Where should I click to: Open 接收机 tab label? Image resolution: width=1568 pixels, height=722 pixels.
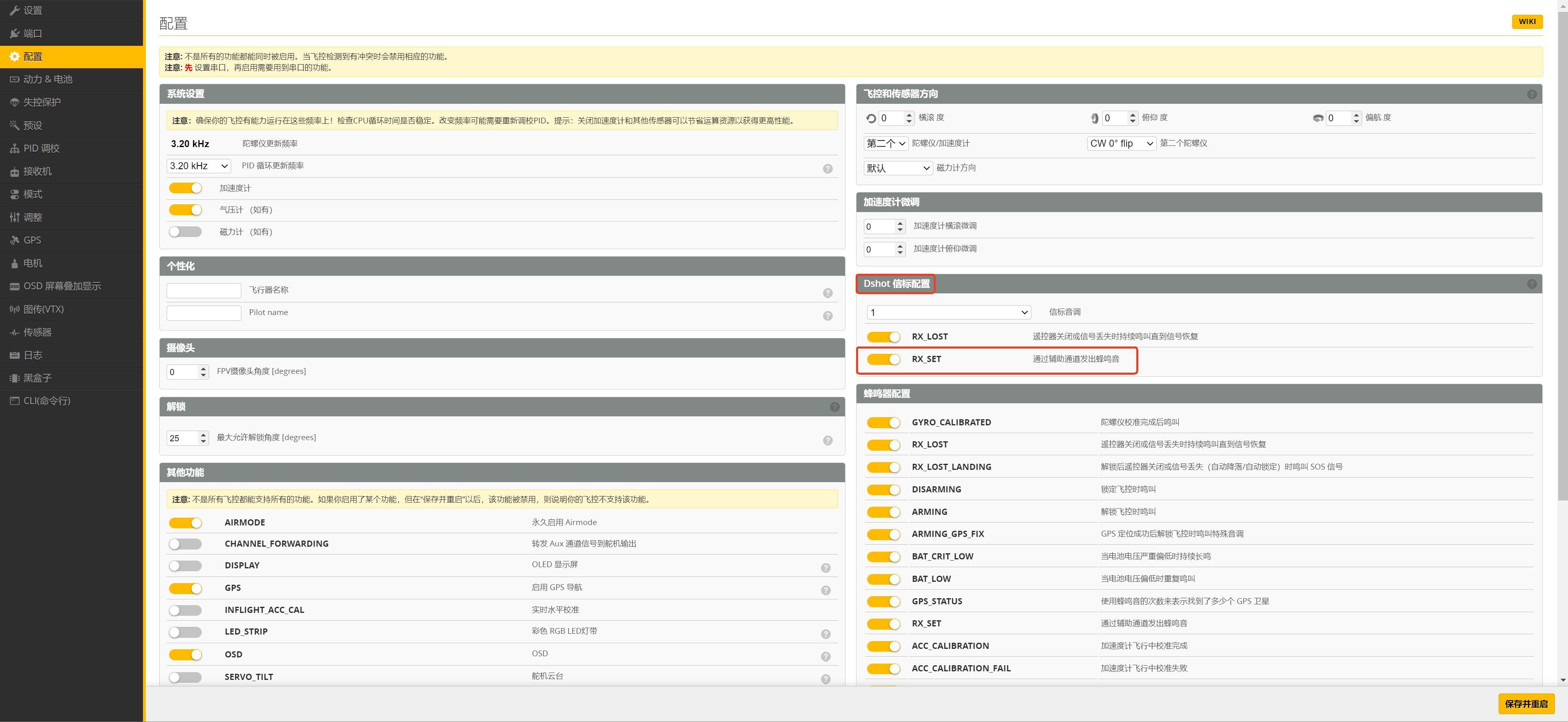(37, 172)
